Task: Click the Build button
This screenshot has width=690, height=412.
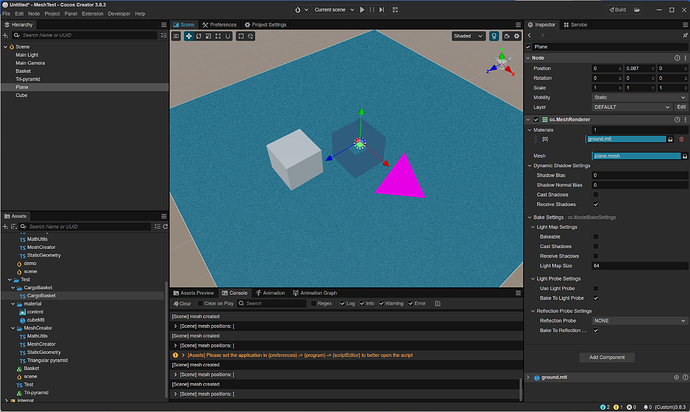Action: pos(617,10)
